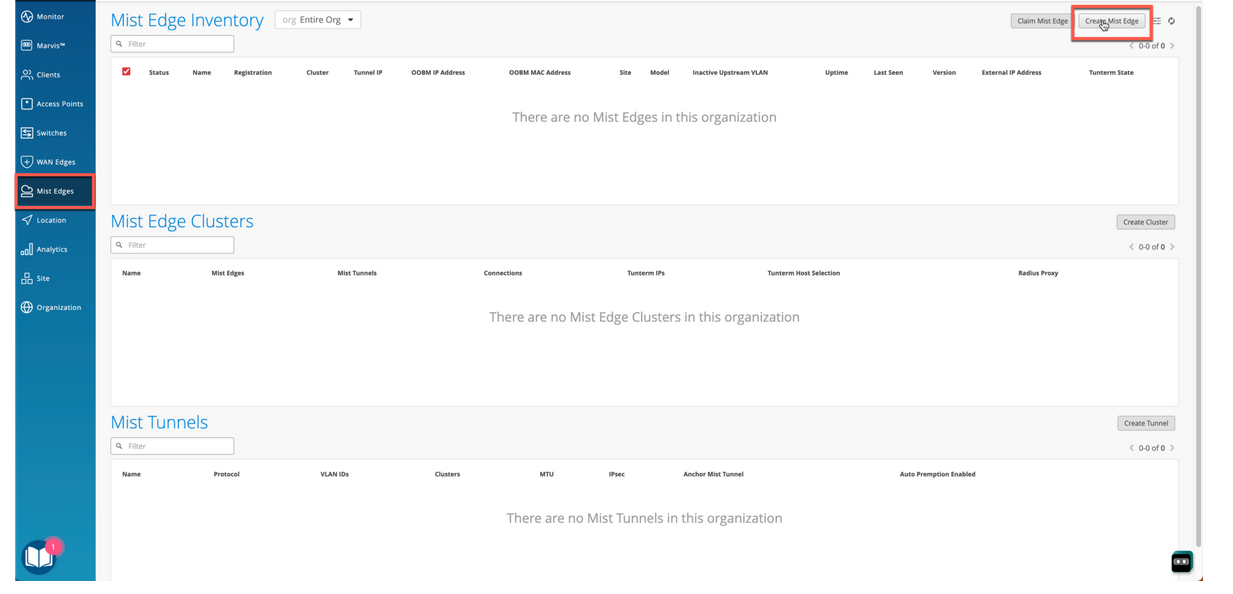Click the Marvis sidebar icon
This screenshot has height=594, width=1233.
(x=27, y=46)
